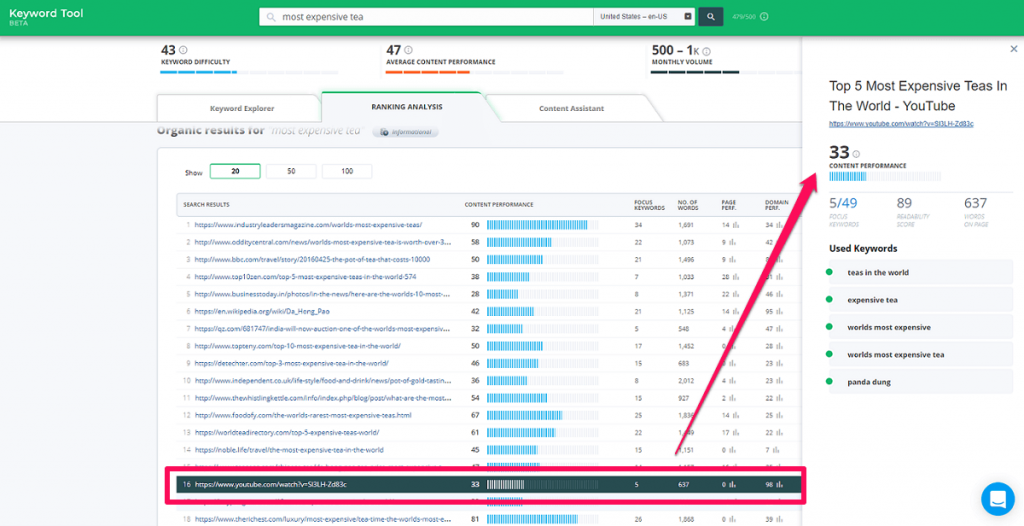Select used keyword 'teas in the world'
The width and height of the screenshot is (1024, 526).
[921, 272]
